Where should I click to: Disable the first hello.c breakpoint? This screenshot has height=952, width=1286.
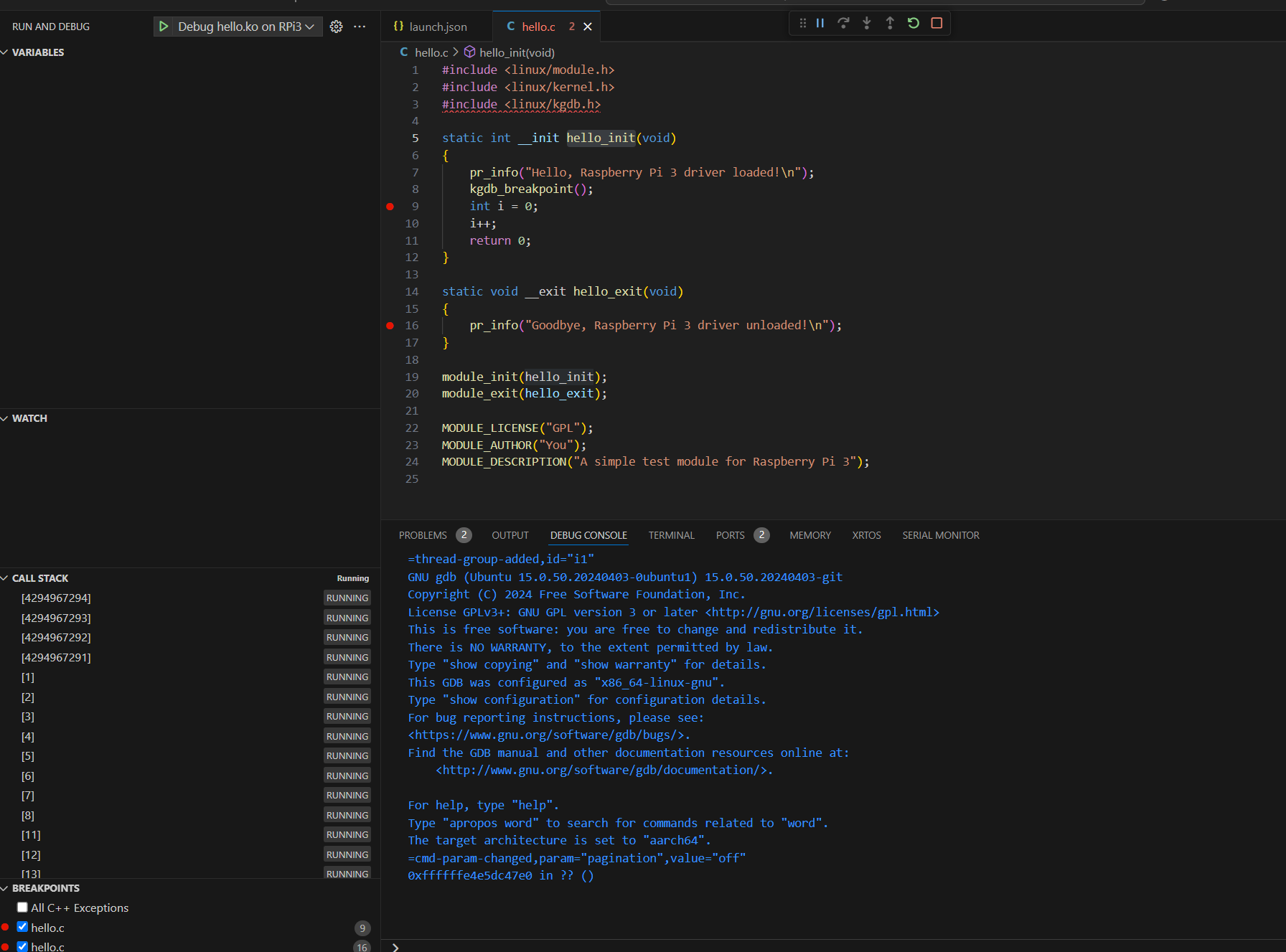pos(22,926)
